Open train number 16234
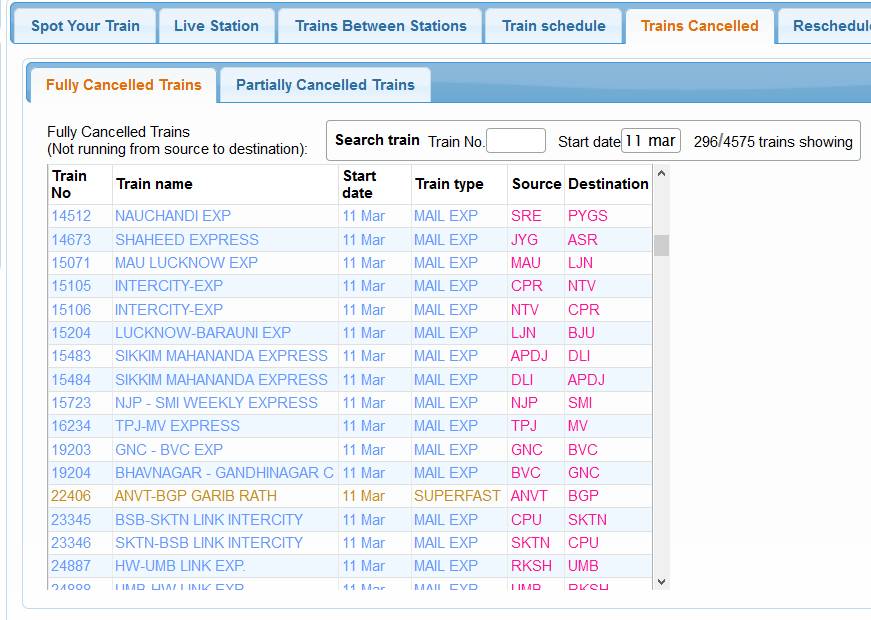This screenshot has width=871, height=620. tap(71, 426)
